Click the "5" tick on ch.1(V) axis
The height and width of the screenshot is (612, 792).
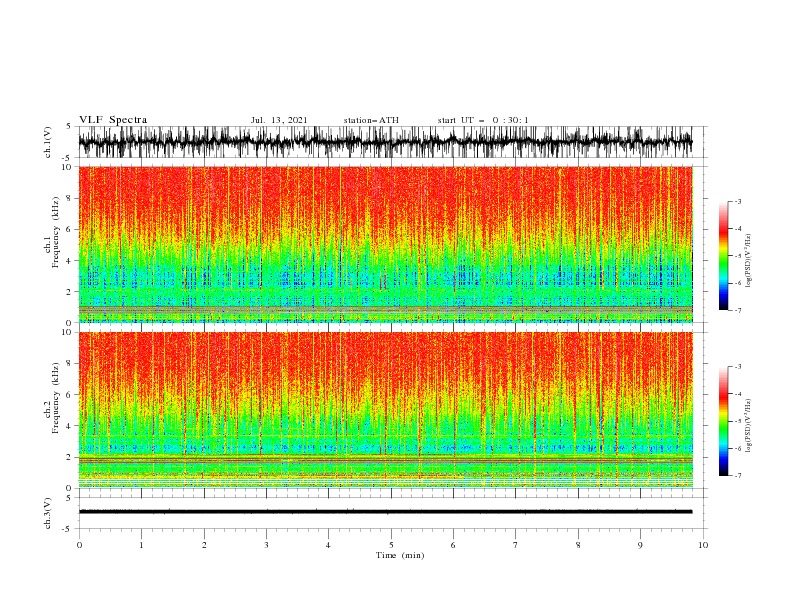pyautogui.click(x=69, y=127)
